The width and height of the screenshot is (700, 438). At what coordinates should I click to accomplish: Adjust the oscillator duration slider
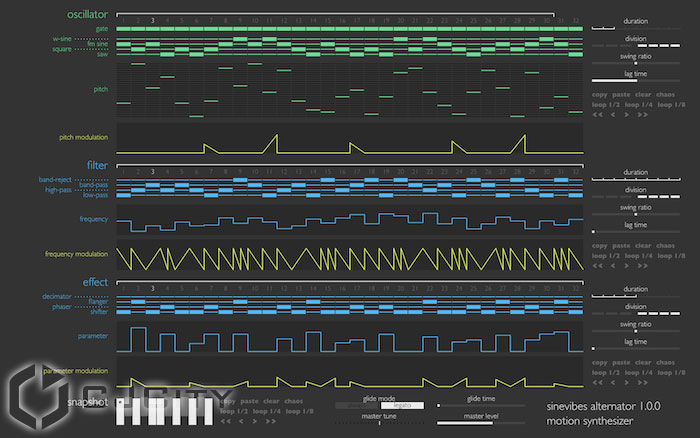click(636, 29)
